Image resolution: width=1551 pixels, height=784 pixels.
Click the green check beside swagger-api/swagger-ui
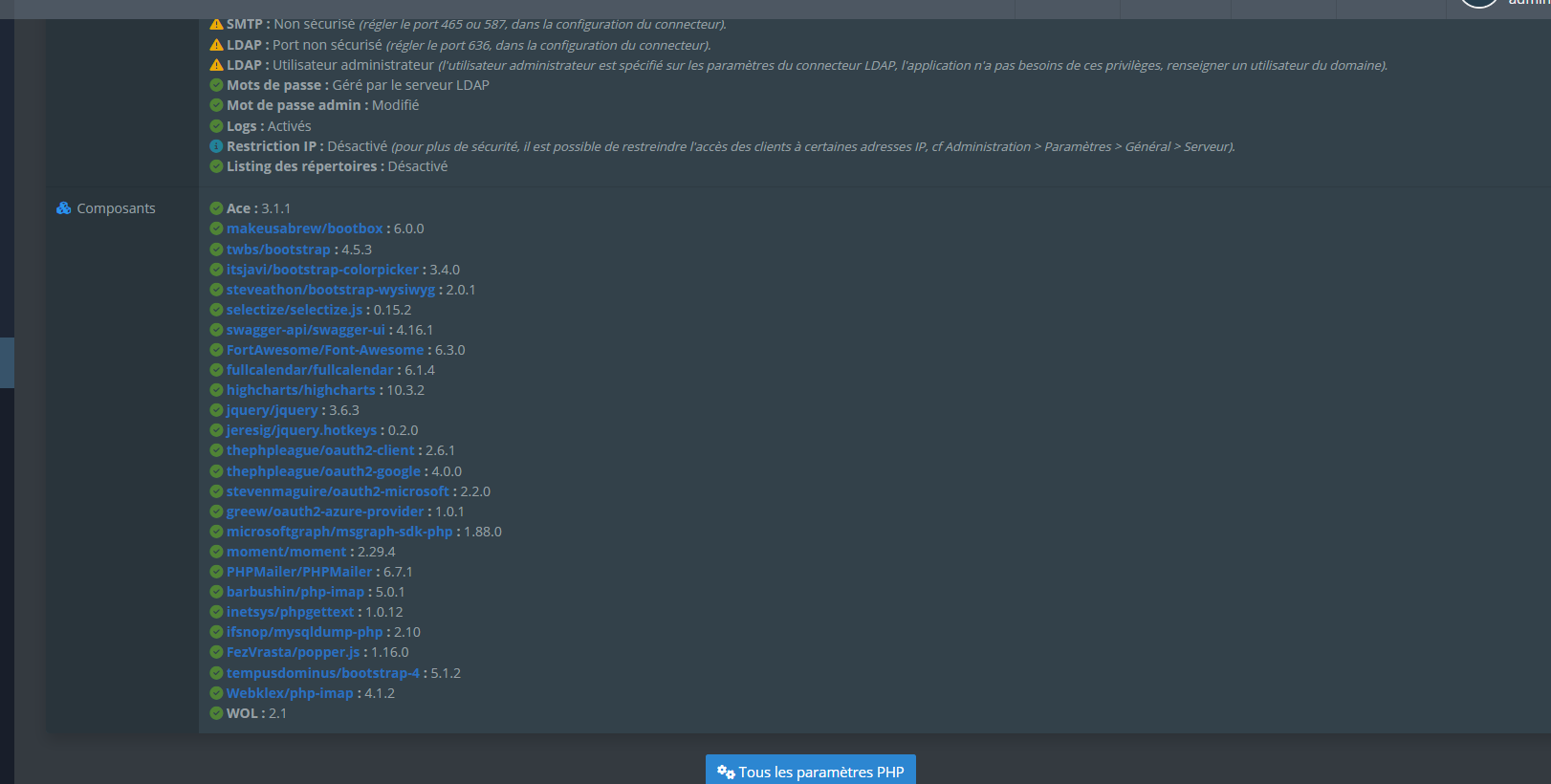[216, 330]
